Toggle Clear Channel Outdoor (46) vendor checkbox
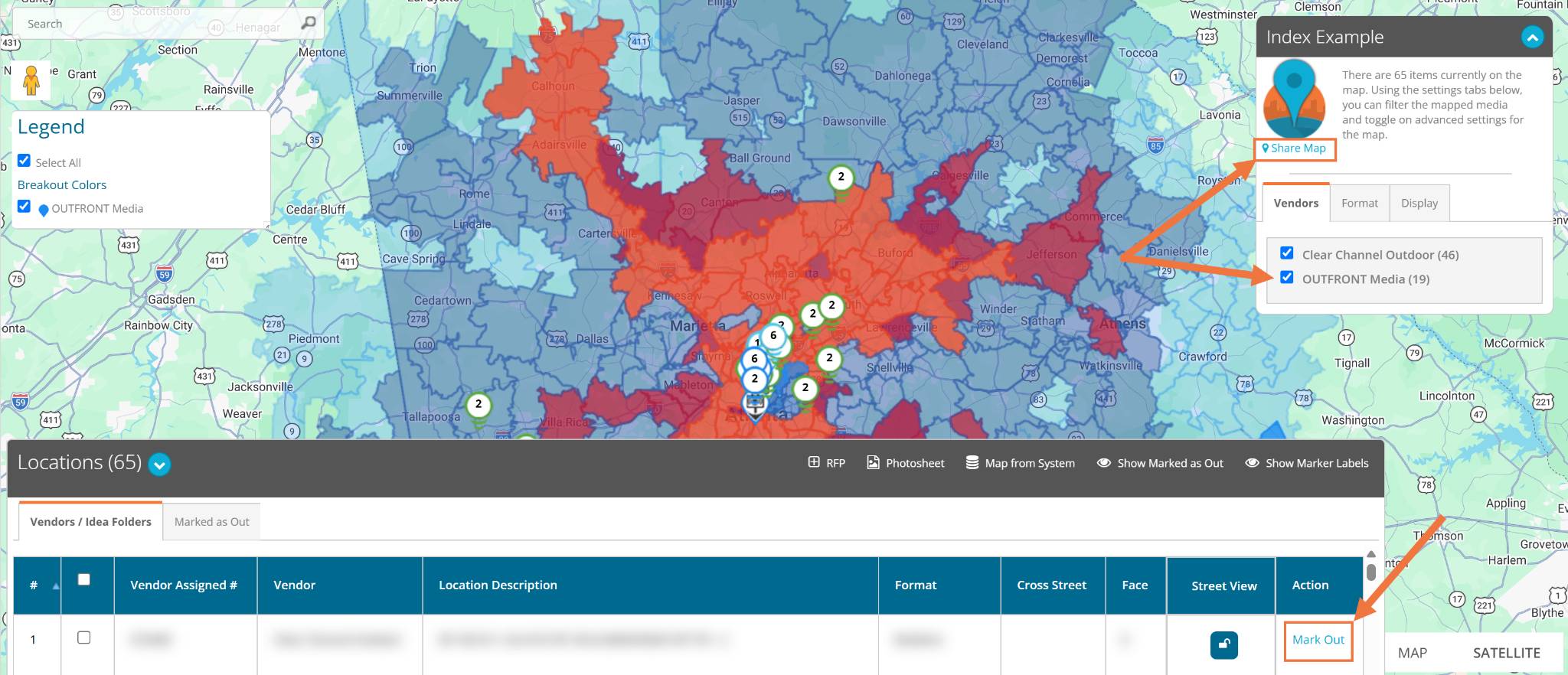 (x=1287, y=253)
